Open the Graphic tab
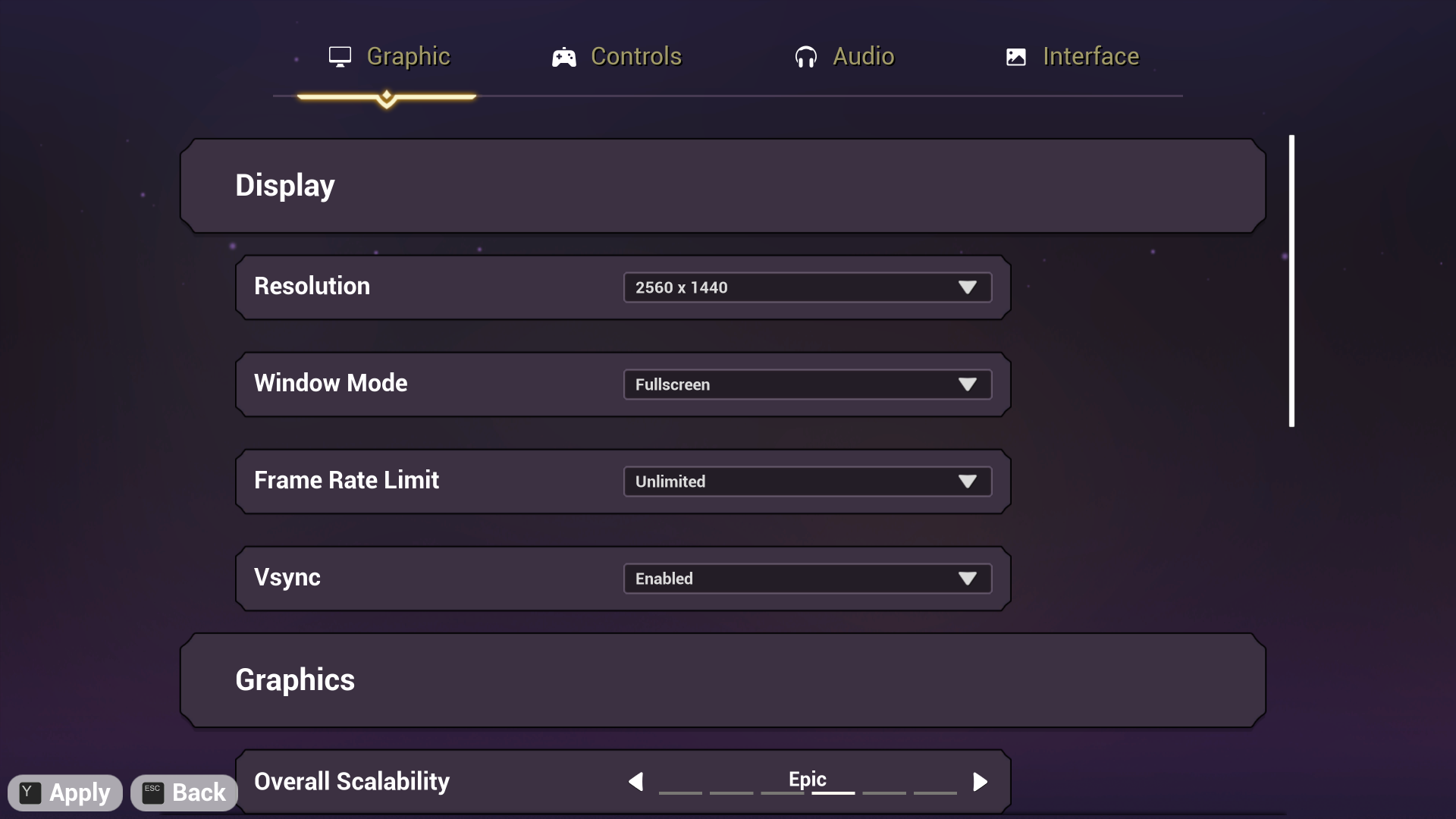The height and width of the screenshot is (819, 1456). tap(389, 57)
